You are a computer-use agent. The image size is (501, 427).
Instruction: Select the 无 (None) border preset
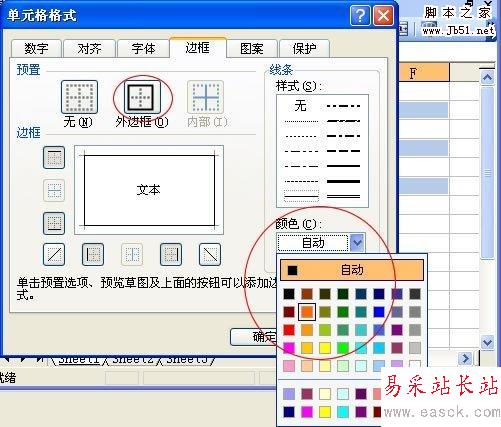(79, 97)
